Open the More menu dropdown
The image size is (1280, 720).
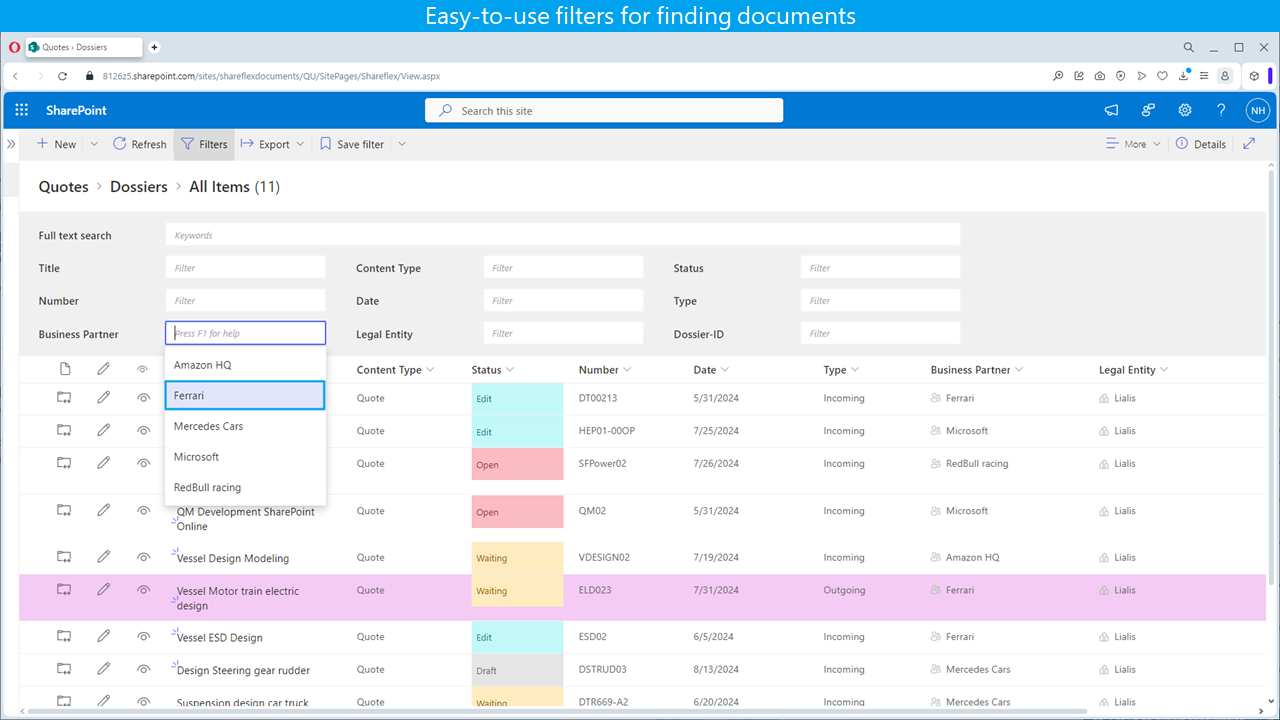tap(1133, 144)
